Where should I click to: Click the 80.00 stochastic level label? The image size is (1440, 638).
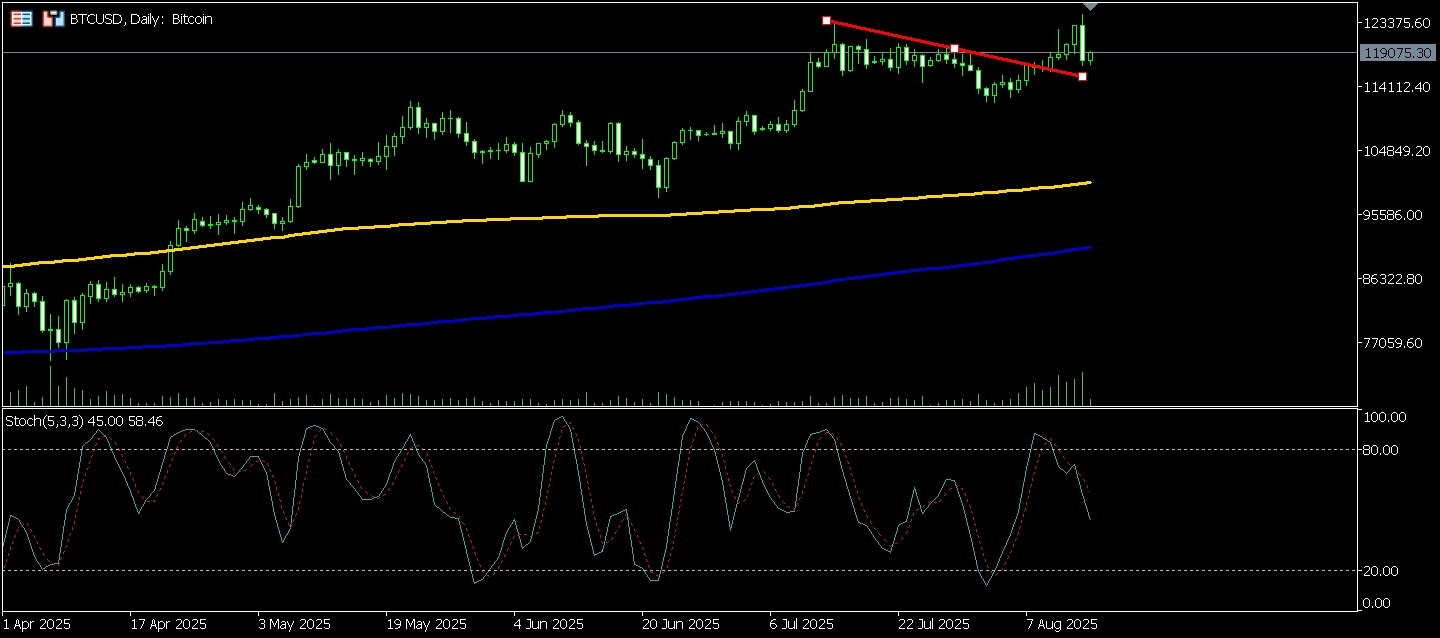click(1380, 450)
